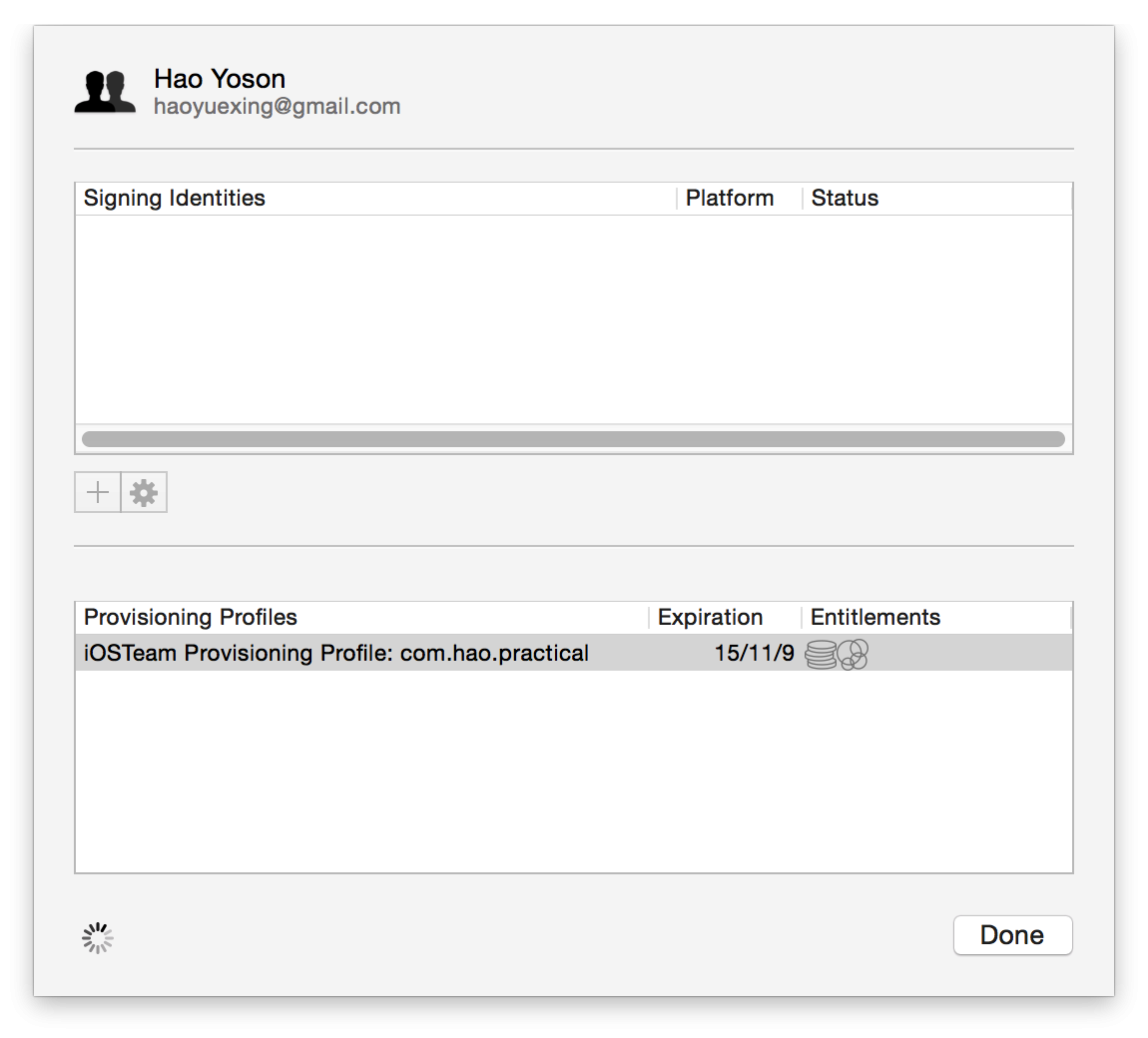The image size is (1148, 1038).
Task: Click the overlapping circles entitlement icon
Action: [853, 654]
